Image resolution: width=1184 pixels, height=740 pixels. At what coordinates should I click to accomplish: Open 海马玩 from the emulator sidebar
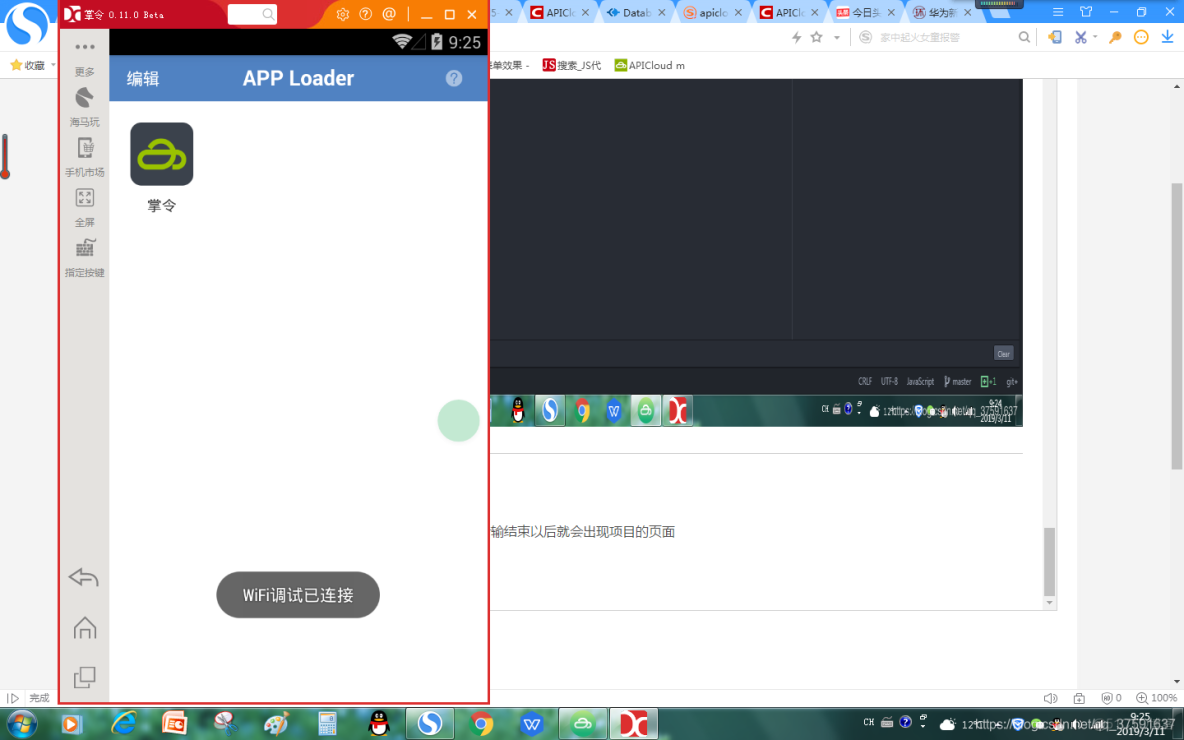pos(85,107)
